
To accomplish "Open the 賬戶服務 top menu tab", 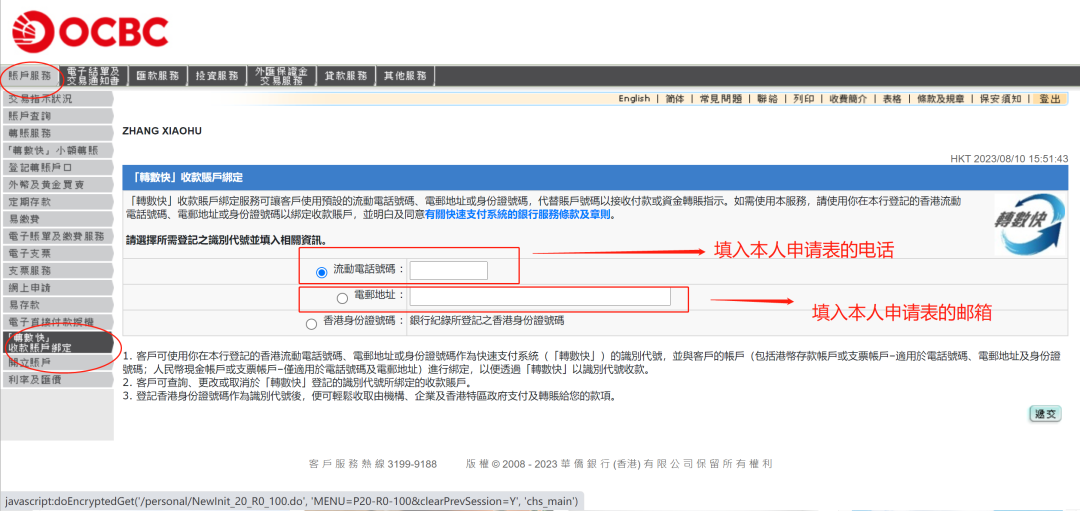I will [x=30, y=76].
